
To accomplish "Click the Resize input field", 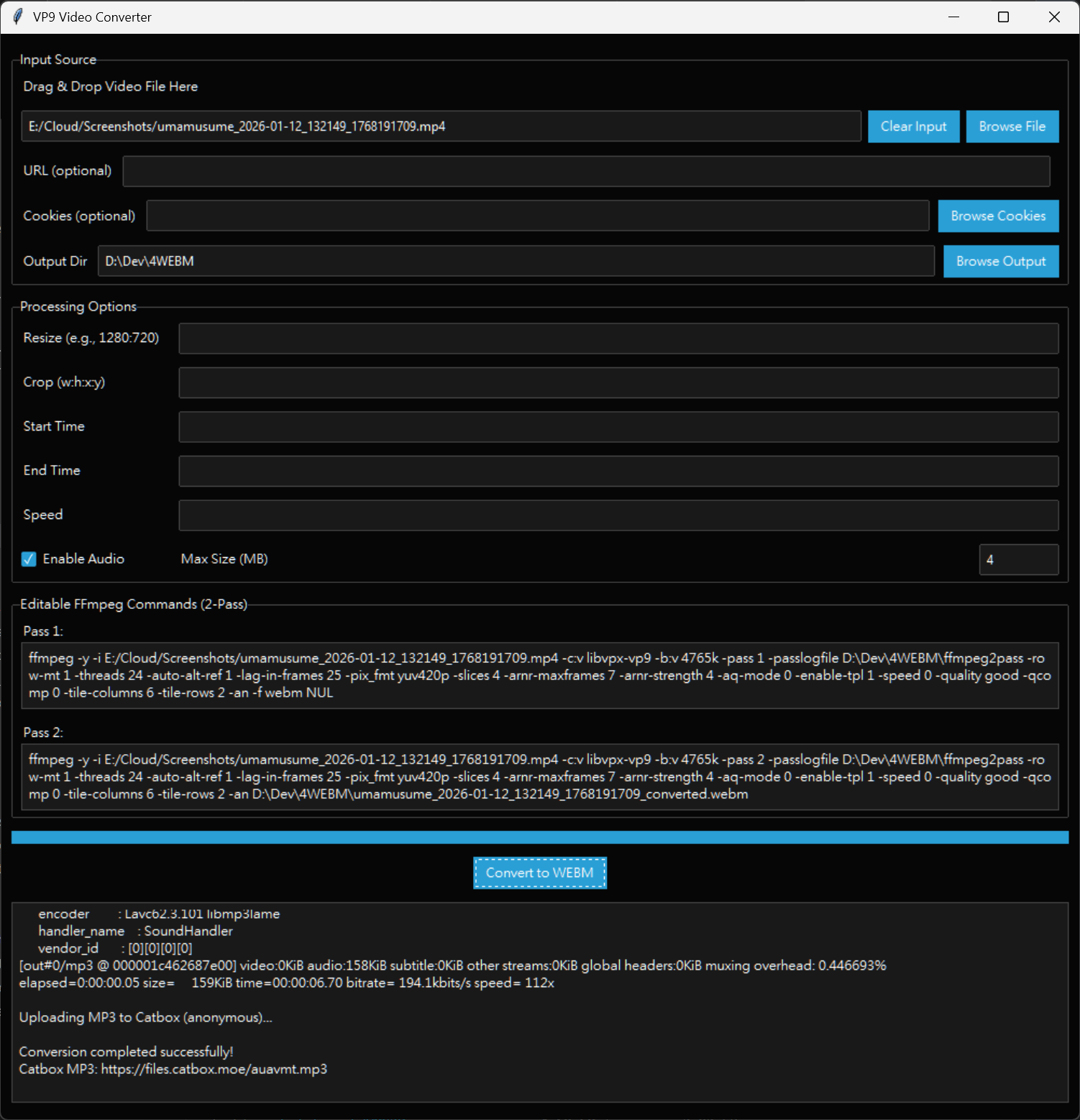I will 618,338.
